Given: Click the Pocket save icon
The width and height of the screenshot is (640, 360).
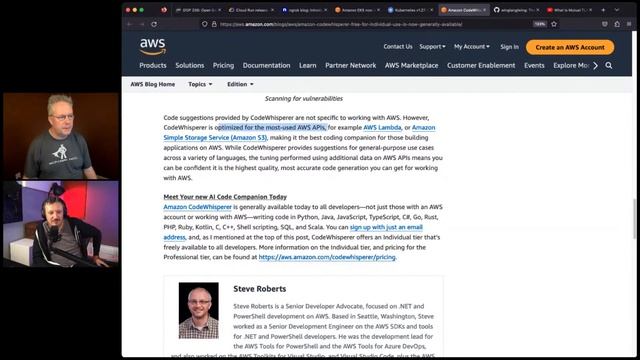Looking at the screenshot, I should point(605,24).
